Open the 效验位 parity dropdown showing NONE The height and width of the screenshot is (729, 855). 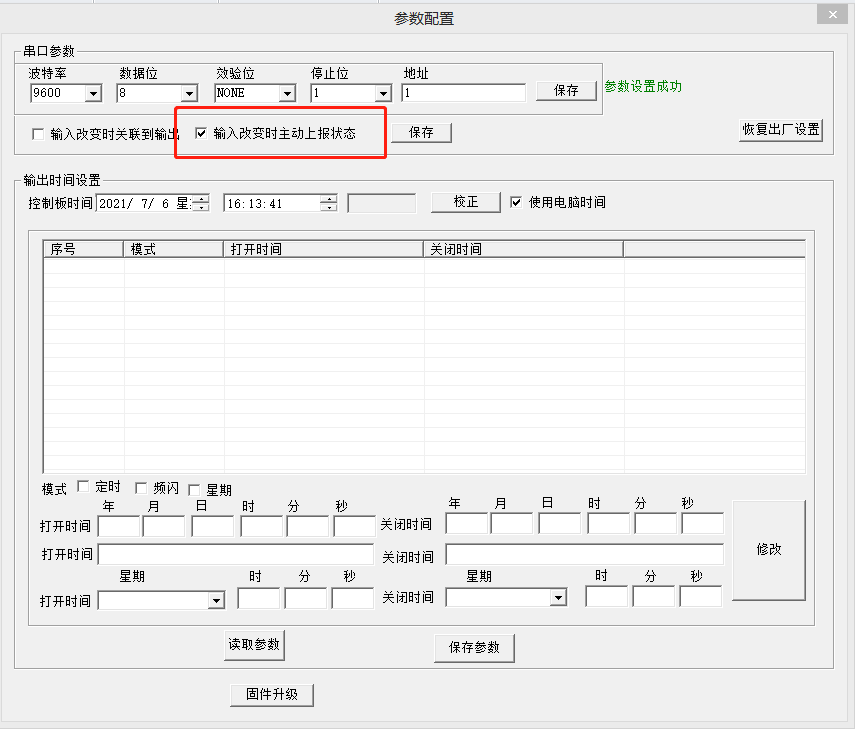click(x=287, y=94)
